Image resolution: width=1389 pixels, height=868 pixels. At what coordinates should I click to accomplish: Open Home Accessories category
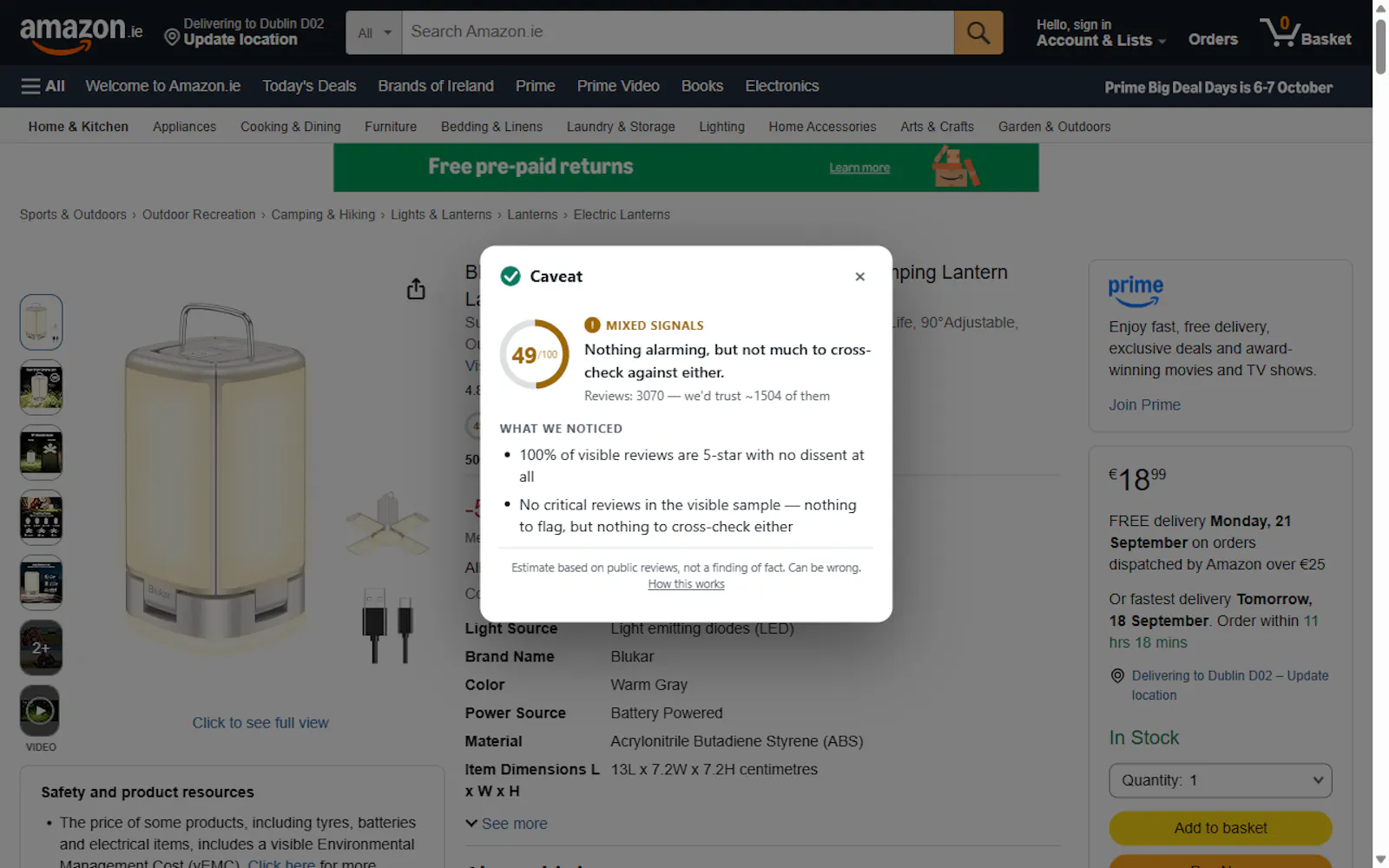coord(822,127)
